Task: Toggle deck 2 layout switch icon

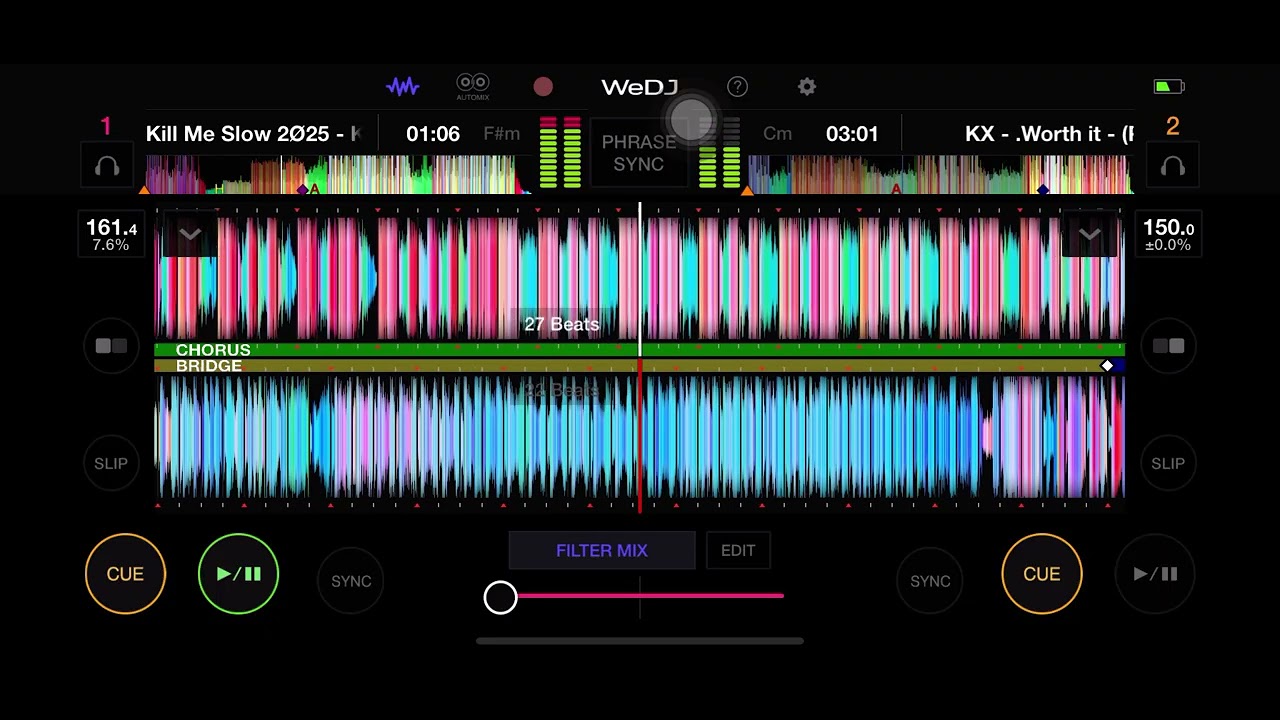Action: [1168, 346]
